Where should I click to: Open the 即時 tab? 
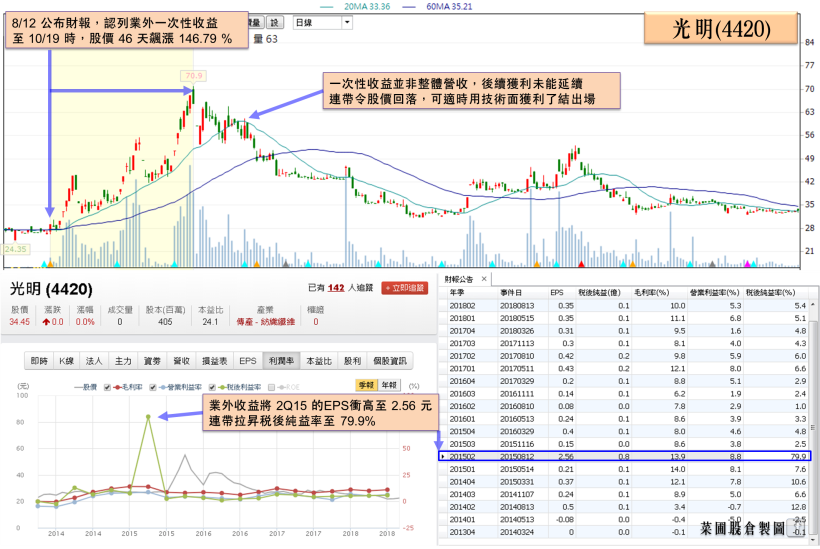click(x=39, y=361)
